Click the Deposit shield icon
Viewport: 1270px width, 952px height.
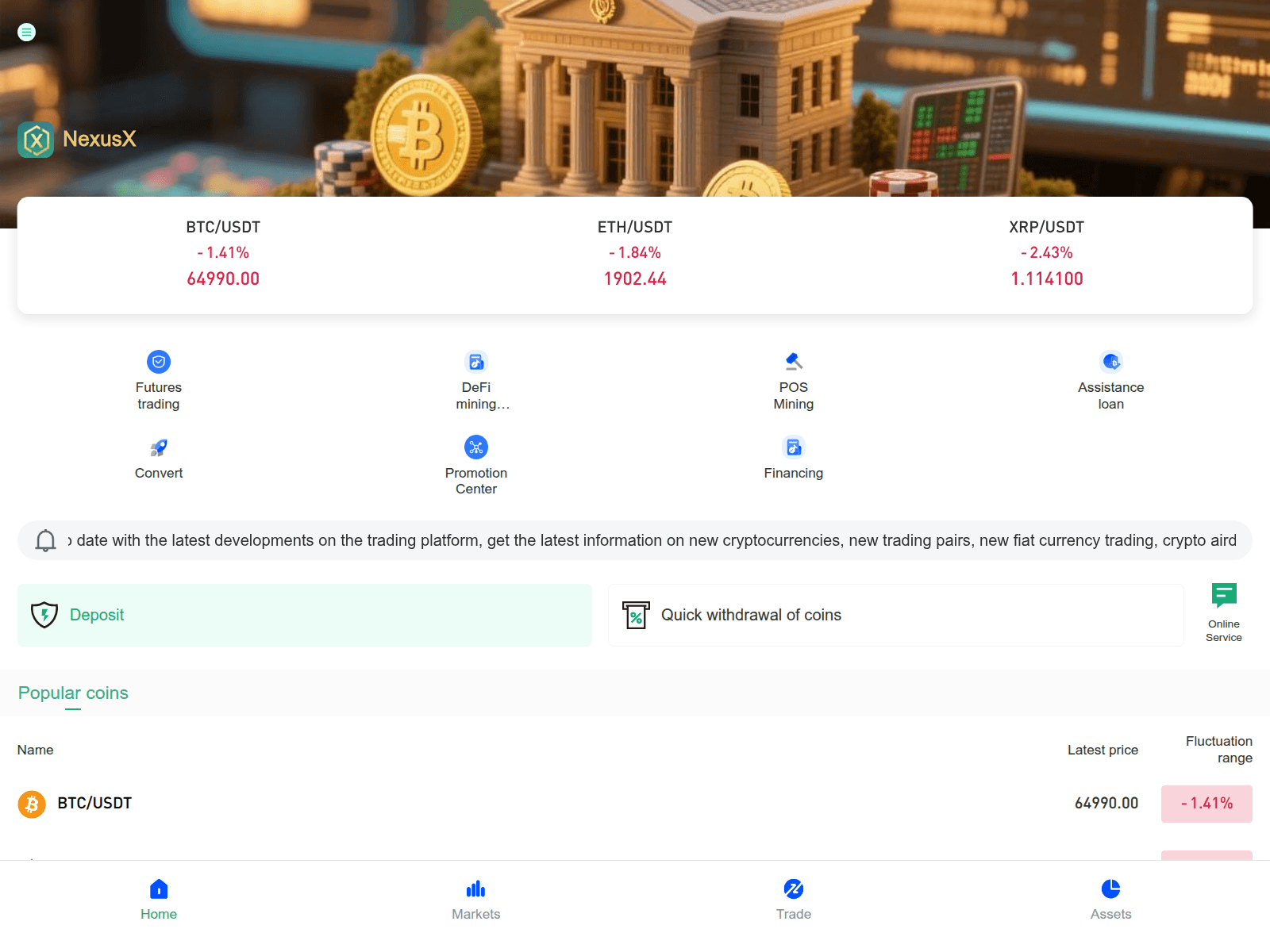click(44, 615)
